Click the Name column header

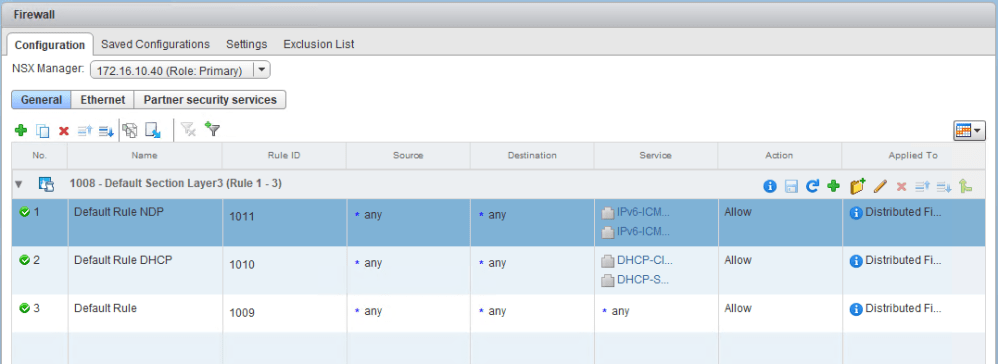(144, 155)
